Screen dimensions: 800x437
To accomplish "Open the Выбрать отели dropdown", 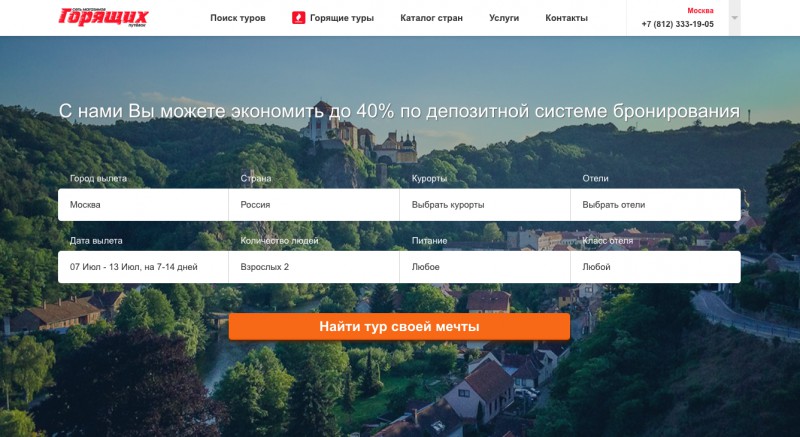I will click(x=656, y=204).
